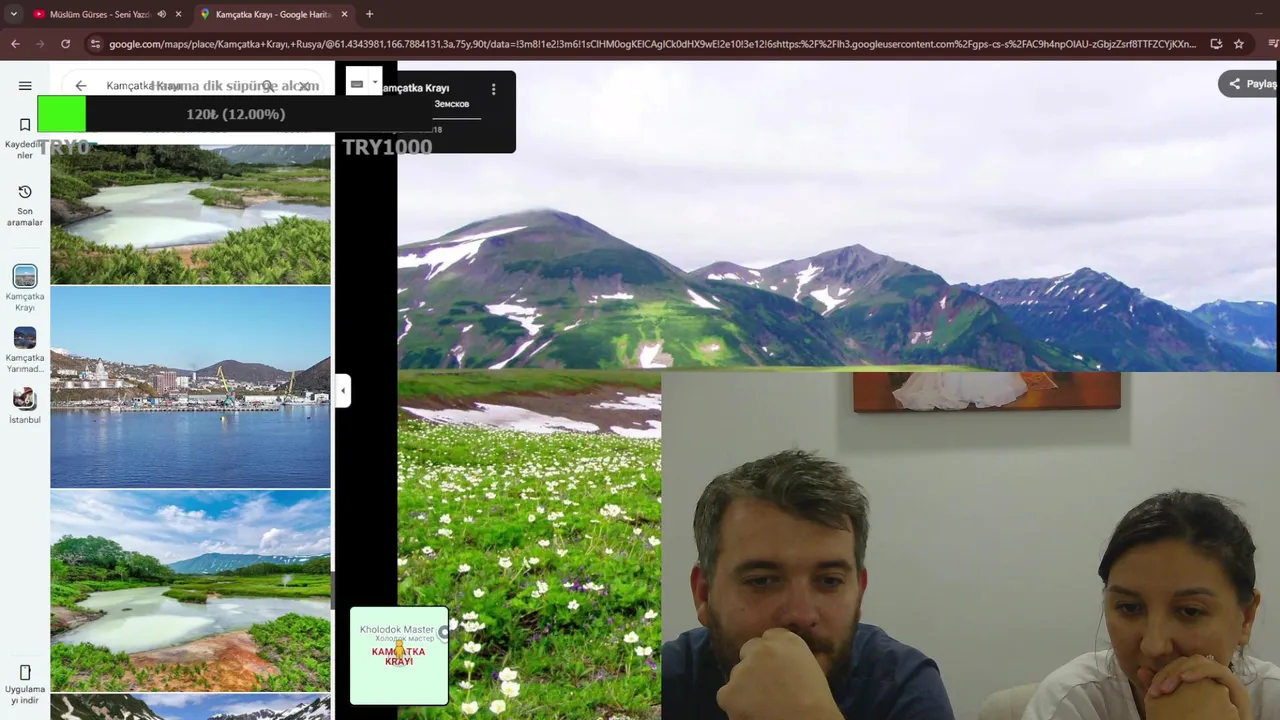Screen dimensions: 1280x720
Task: Open the three-dot menu on photo card
Action: [x=493, y=89]
